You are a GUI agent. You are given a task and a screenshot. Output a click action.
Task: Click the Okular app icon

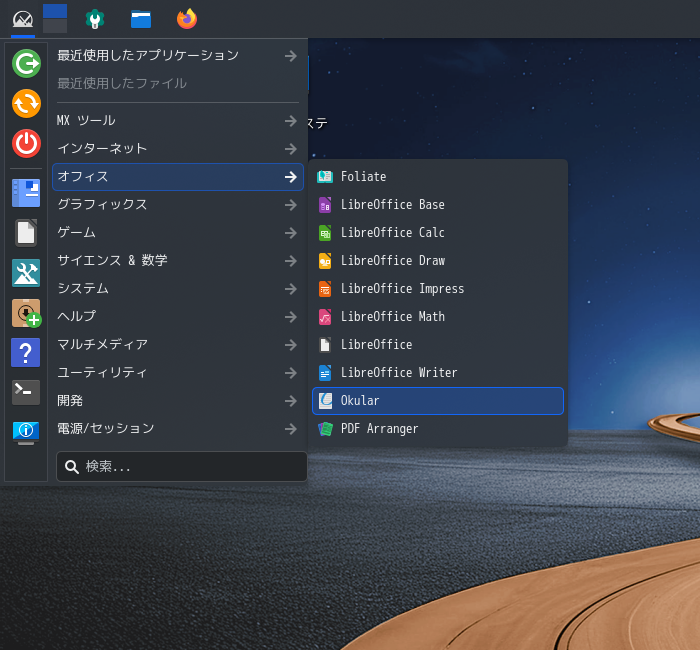click(x=325, y=401)
